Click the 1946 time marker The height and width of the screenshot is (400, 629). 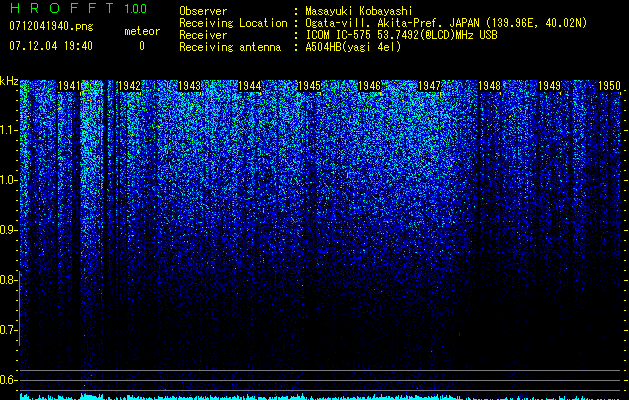click(369, 86)
